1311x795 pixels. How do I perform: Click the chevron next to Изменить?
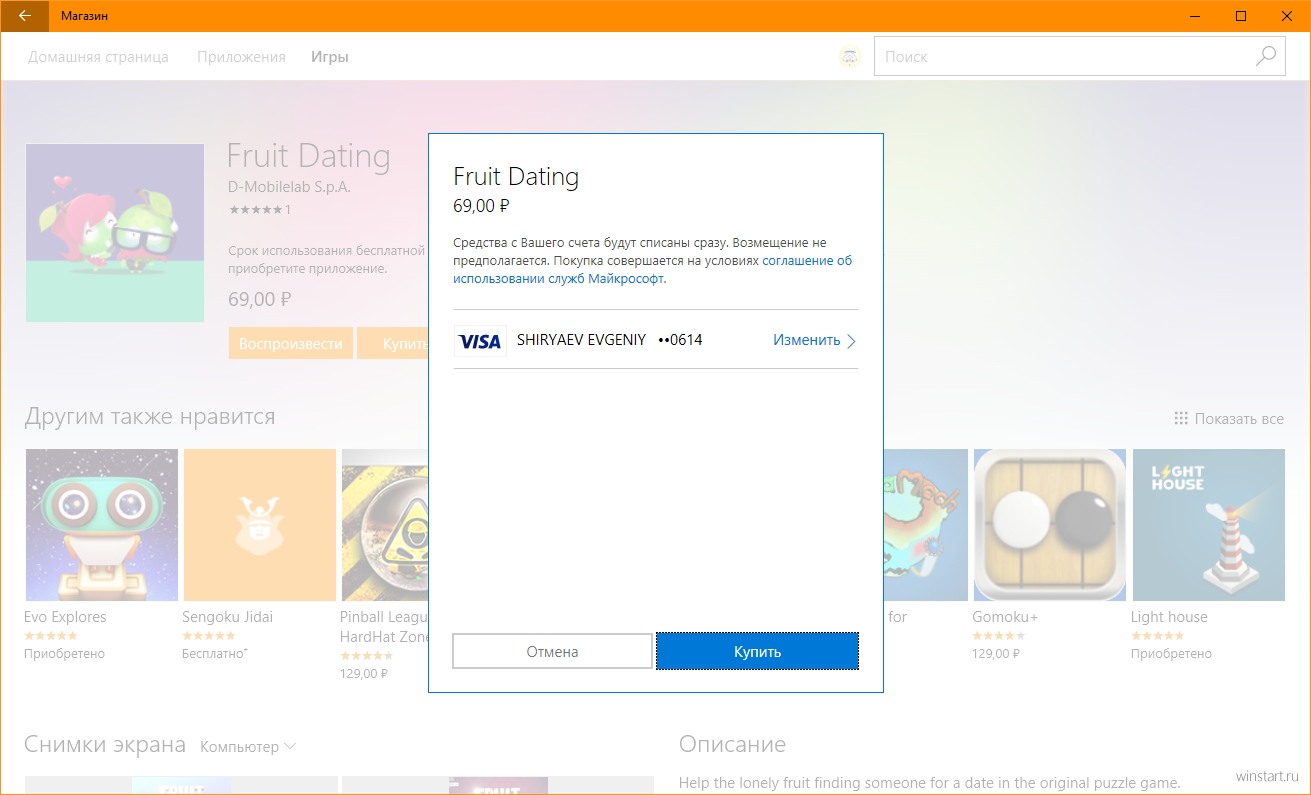click(851, 341)
